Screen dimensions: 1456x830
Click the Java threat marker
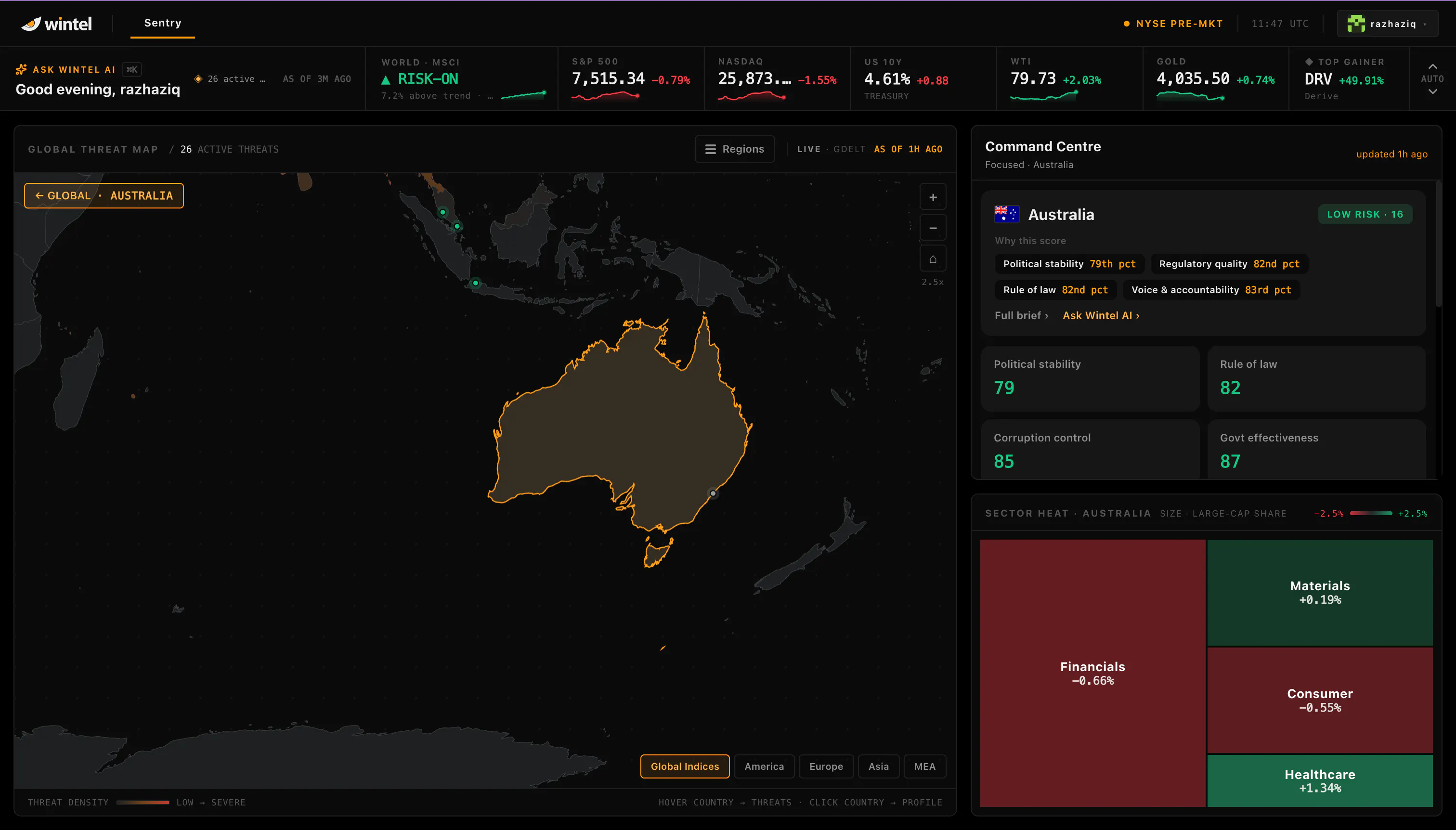click(x=475, y=283)
